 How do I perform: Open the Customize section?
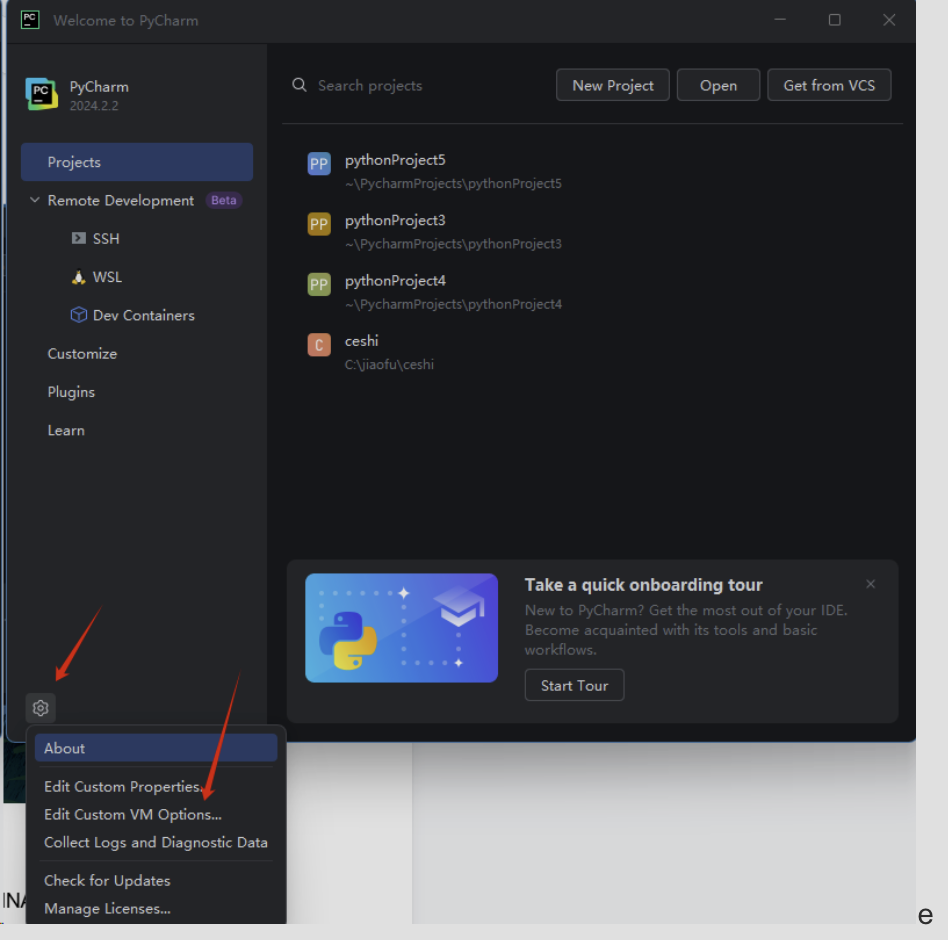(82, 354)
